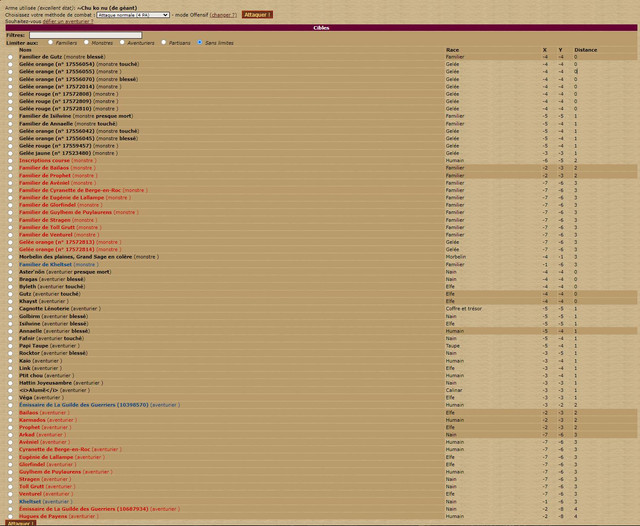Click the name 'Familier de Prophet'
640x526 pixels.
(45, 175)
